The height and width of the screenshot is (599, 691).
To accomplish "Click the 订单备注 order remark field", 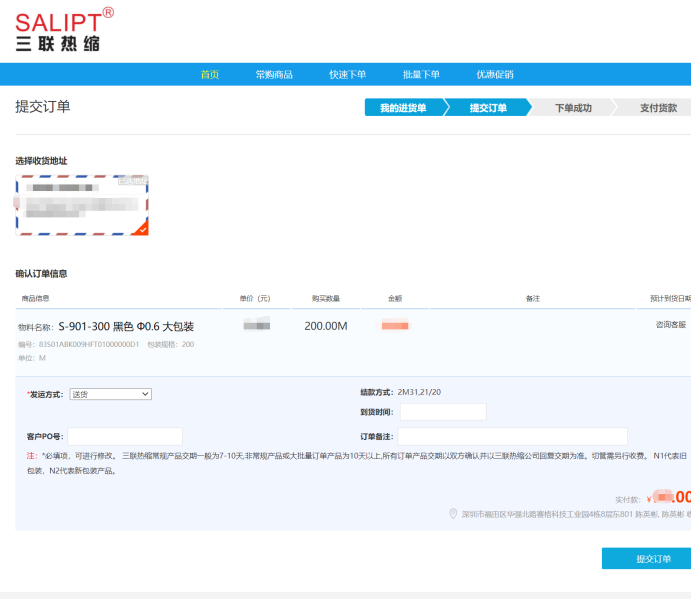I will coord(512,436).
